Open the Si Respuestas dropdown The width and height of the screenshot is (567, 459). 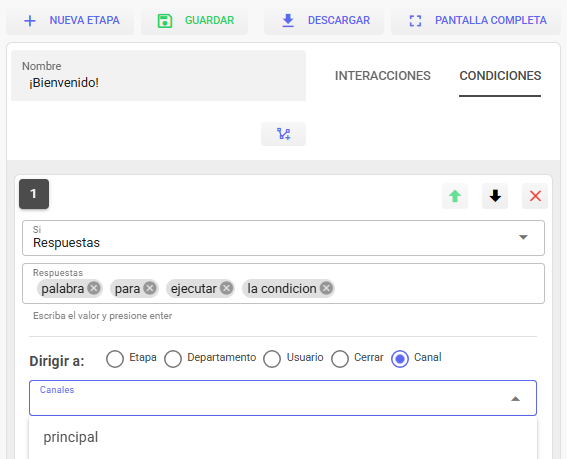coord(283,238)
